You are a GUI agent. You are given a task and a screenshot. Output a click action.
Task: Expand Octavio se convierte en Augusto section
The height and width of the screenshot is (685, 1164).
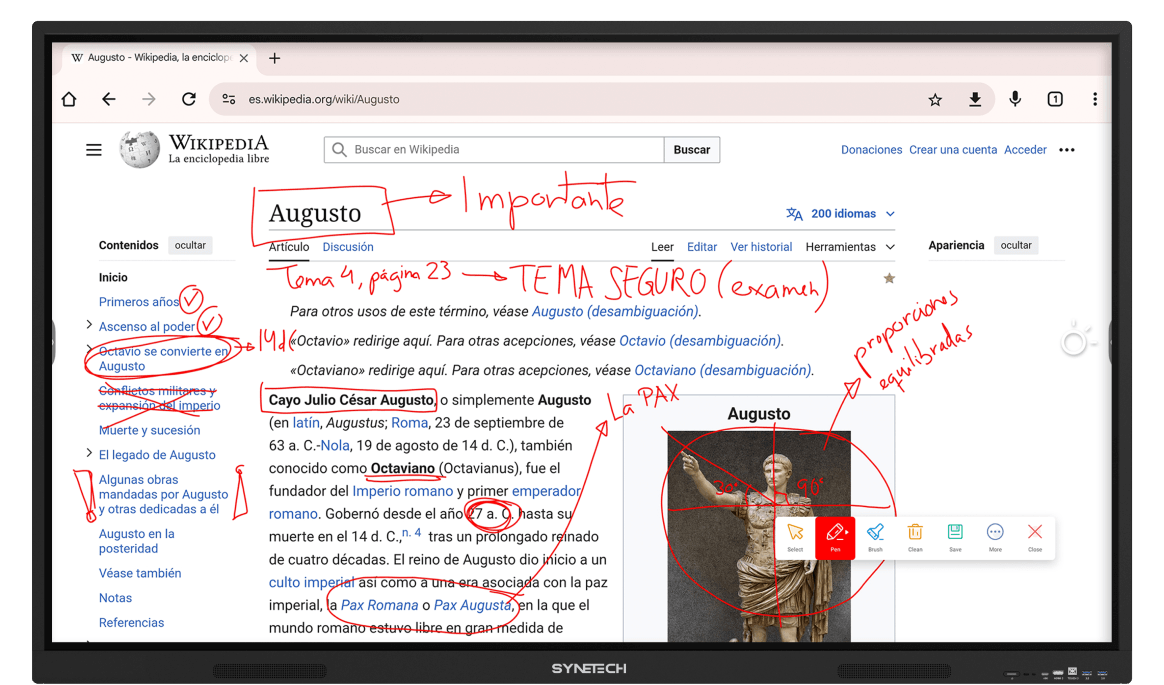[89, 348]
